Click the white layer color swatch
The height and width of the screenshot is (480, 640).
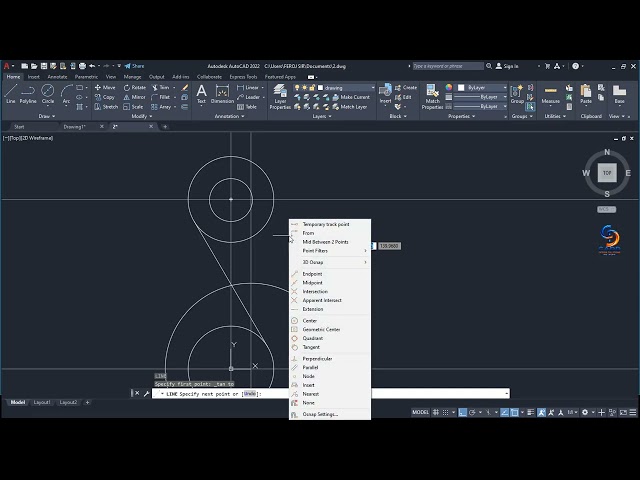pos(320,88)
